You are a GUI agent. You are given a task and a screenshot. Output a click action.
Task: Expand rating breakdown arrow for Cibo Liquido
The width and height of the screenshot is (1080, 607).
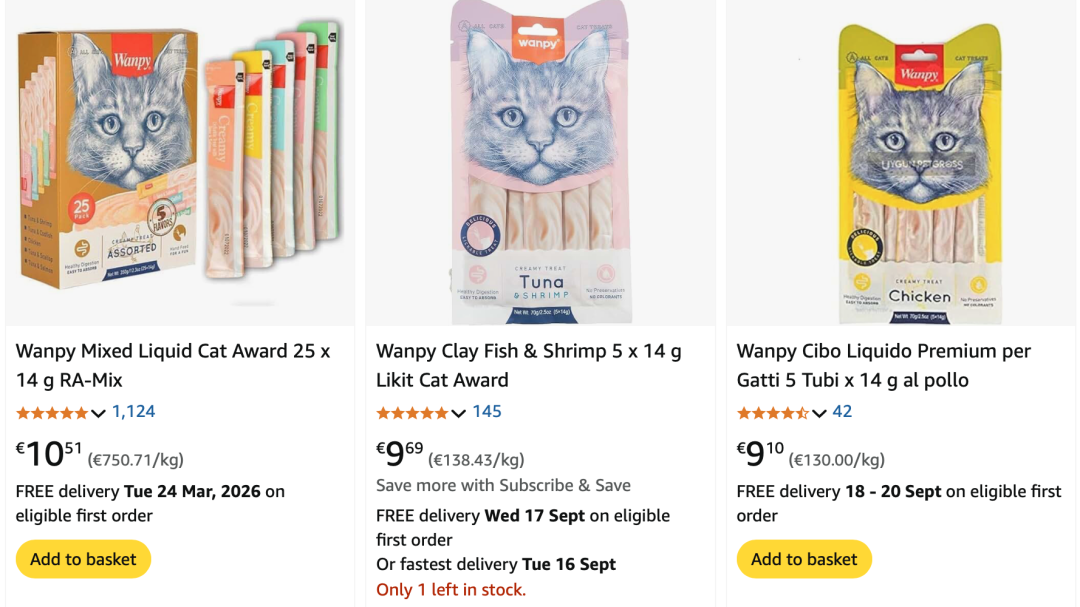[819, 413]
